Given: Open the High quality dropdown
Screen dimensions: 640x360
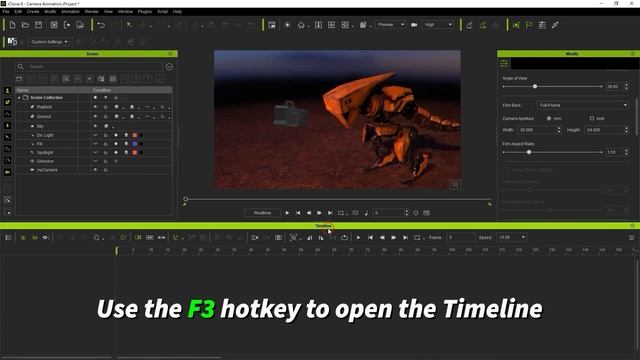Looking at the screenshot, I should click(438, 25).
